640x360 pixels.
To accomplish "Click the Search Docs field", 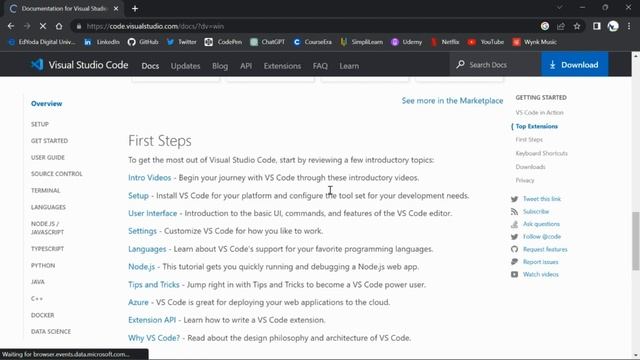I will point(495,64).
